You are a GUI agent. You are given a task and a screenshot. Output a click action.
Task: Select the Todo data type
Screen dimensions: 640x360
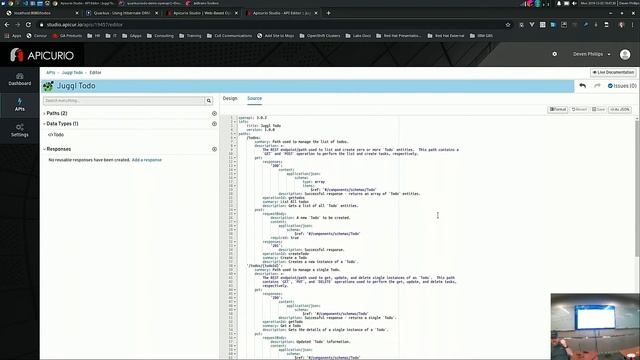tap(56, 135)
